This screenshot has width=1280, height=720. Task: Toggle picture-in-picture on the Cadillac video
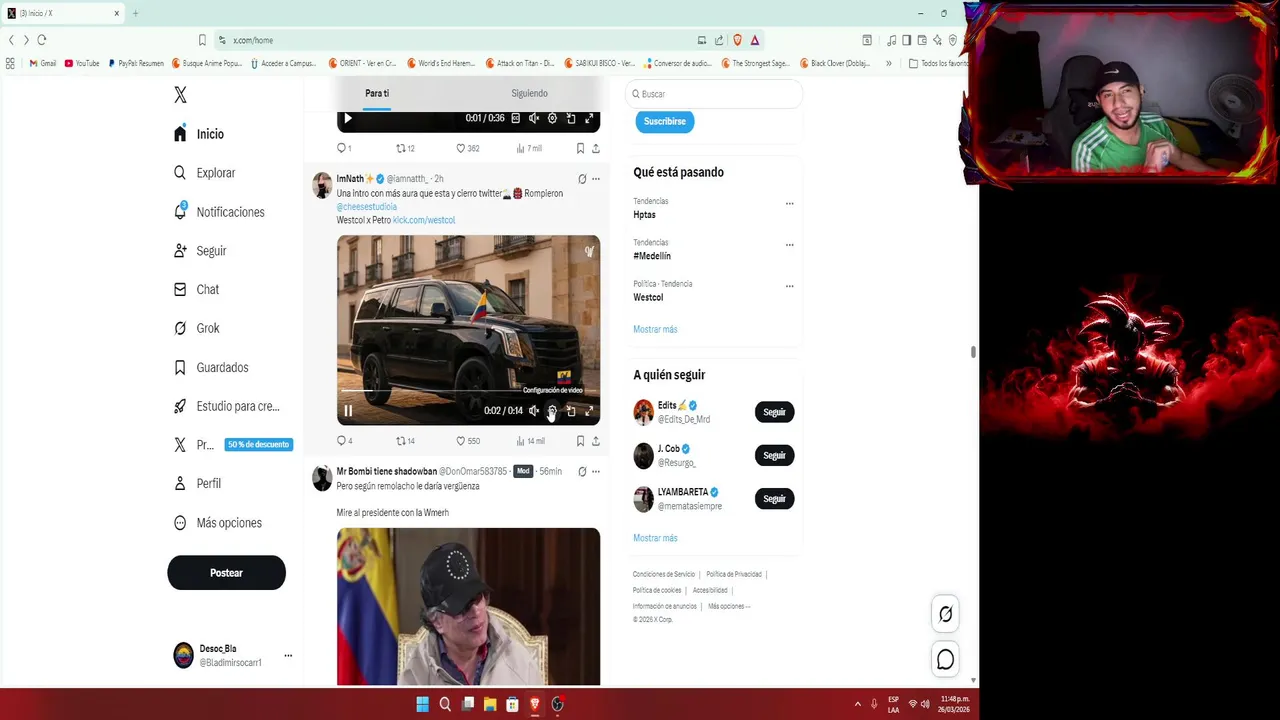tap(571, 410)
